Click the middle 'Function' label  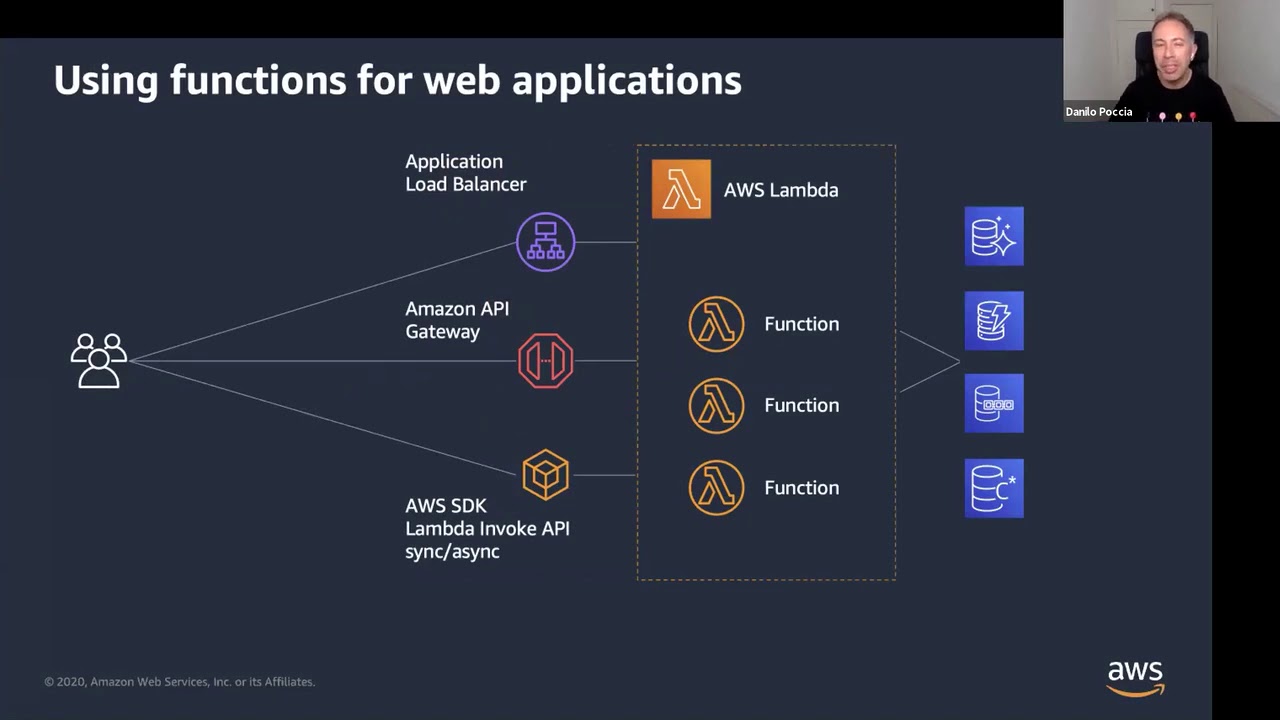click(x=801, y=405)
